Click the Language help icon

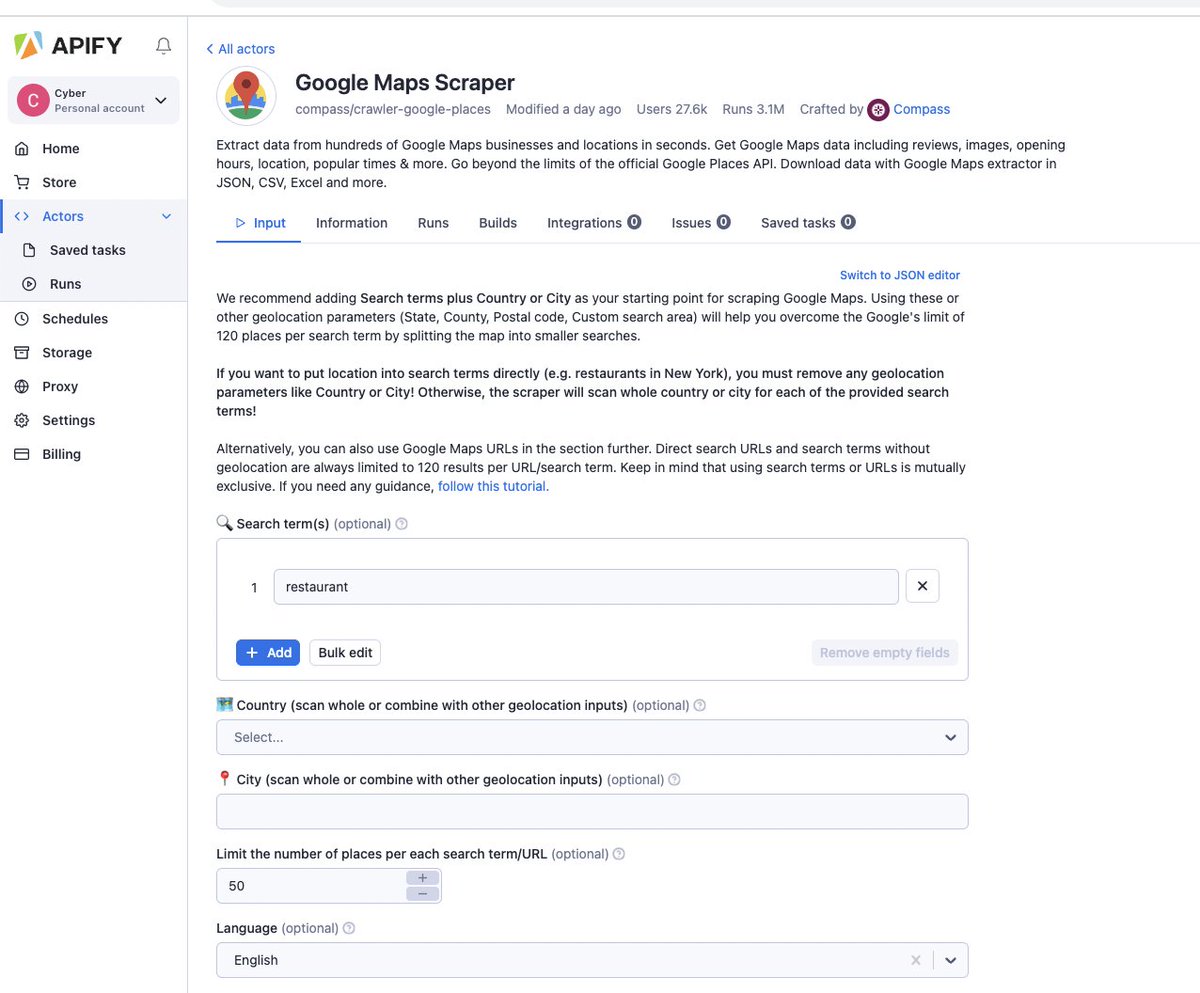(349, 928)
